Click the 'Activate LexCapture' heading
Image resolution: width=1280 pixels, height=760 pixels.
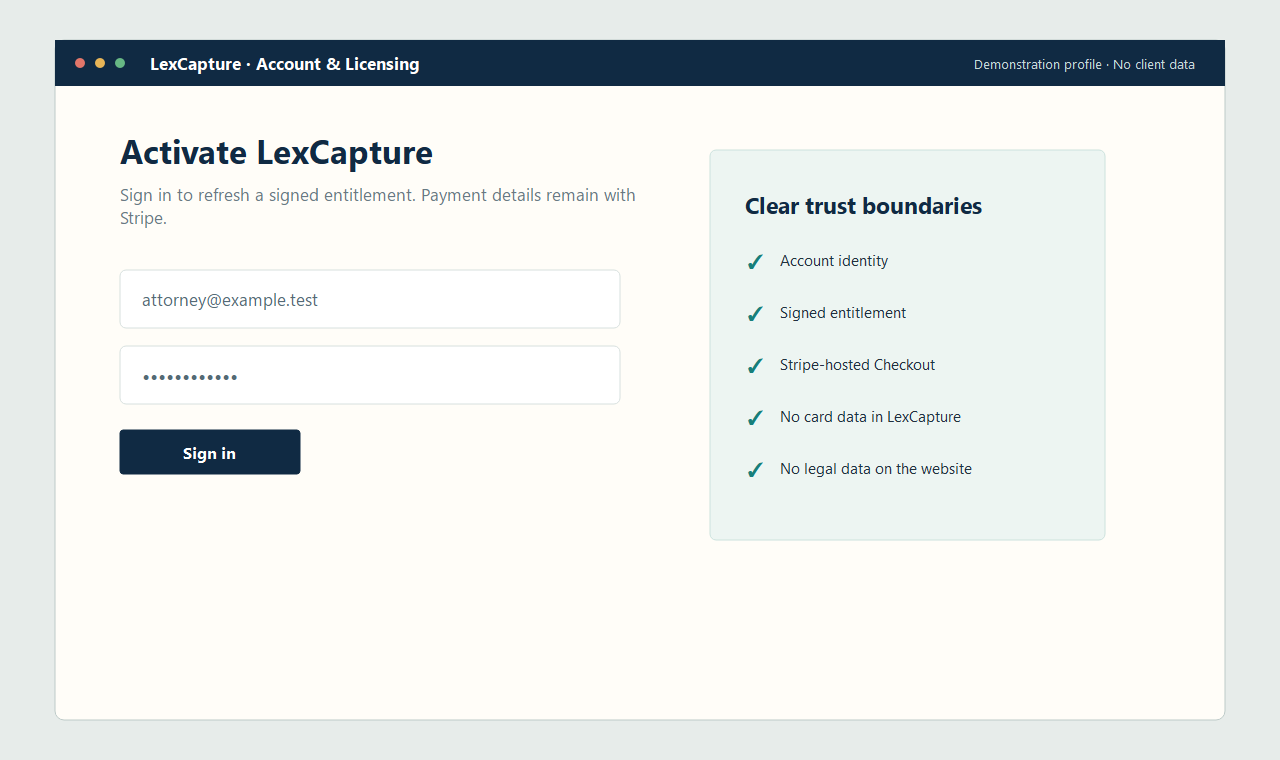click(x=277, y=153)
